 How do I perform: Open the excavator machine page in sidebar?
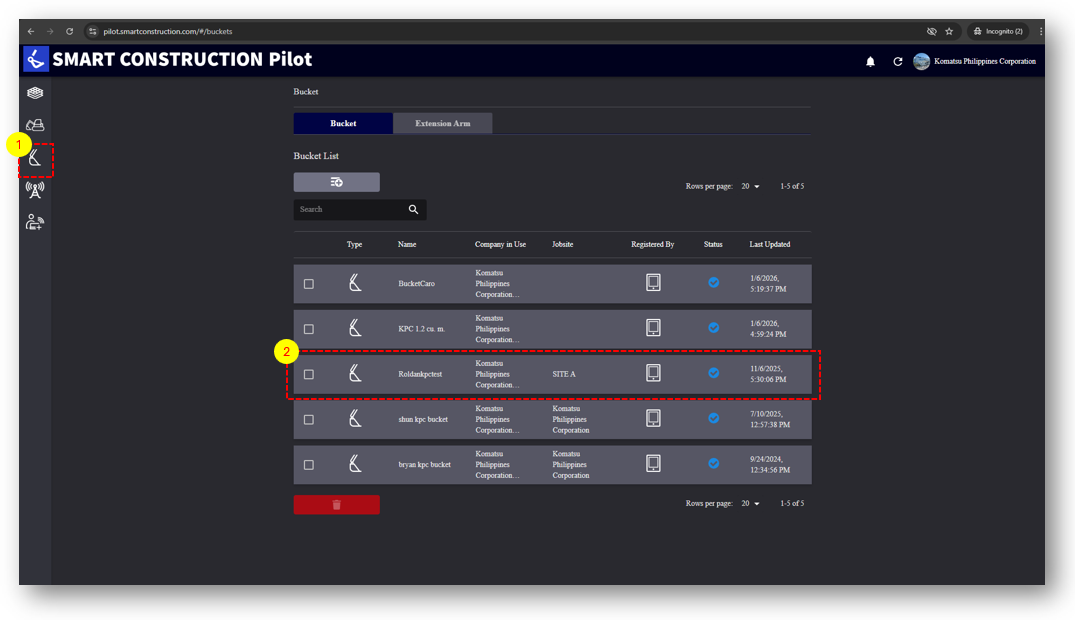coord(35,126)
